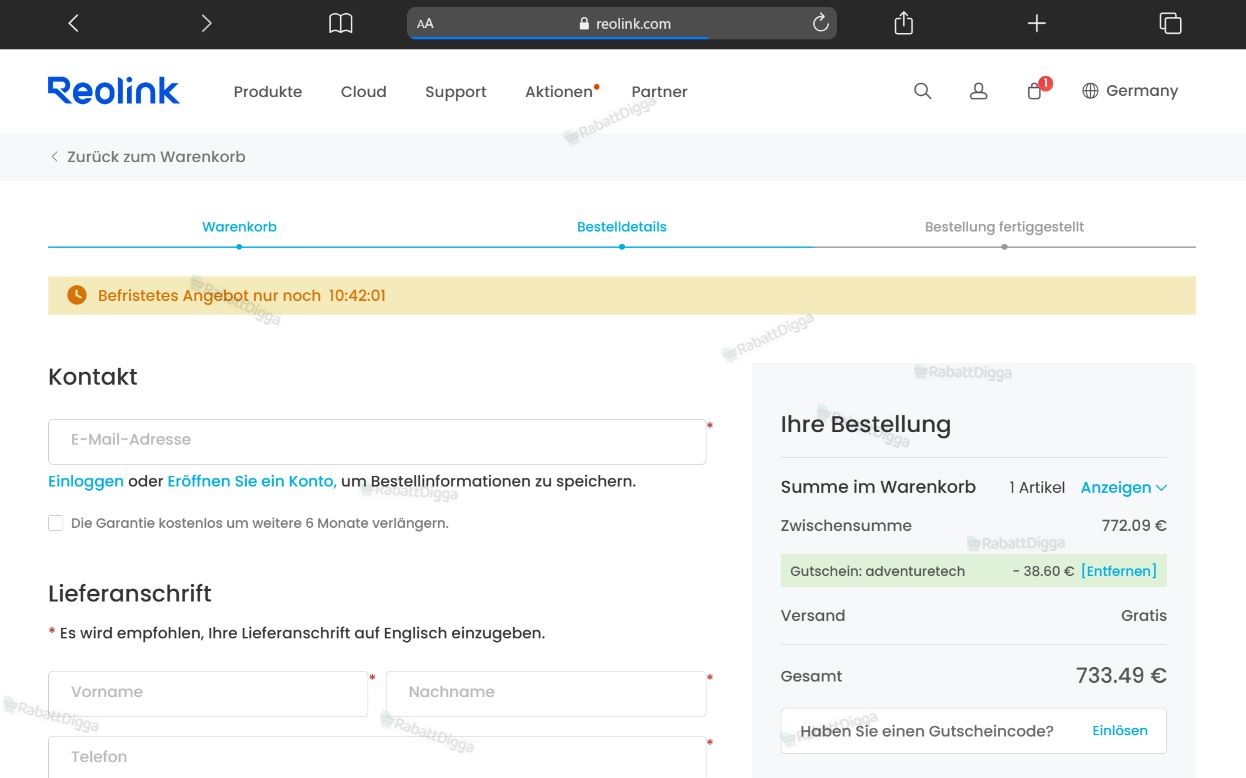
Task: Go back with Safari back arrow
Action: point(73,23)
